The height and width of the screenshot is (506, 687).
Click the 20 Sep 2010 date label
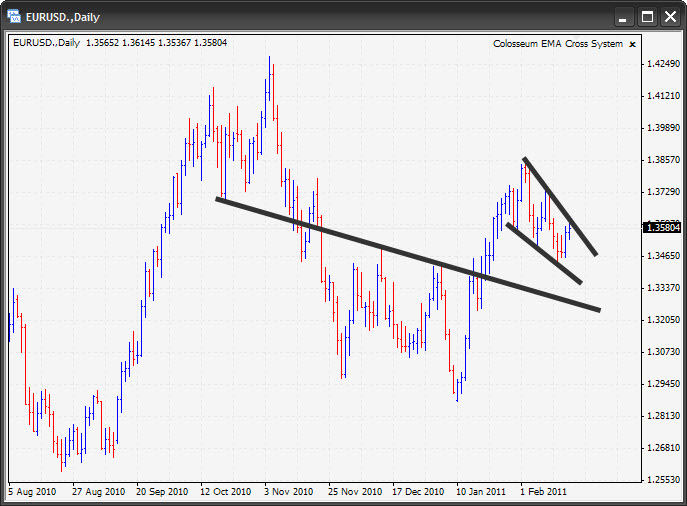162,492
